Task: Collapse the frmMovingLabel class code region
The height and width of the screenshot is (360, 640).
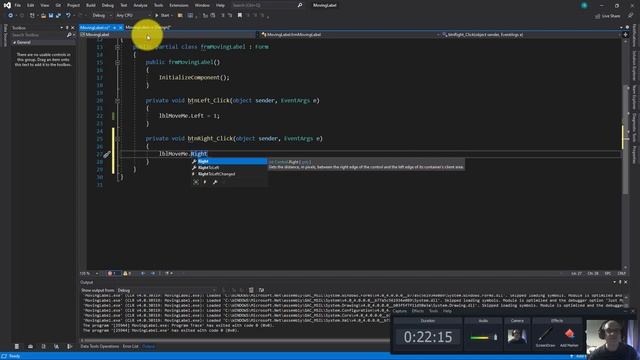Action: click(x=118, y=47)
